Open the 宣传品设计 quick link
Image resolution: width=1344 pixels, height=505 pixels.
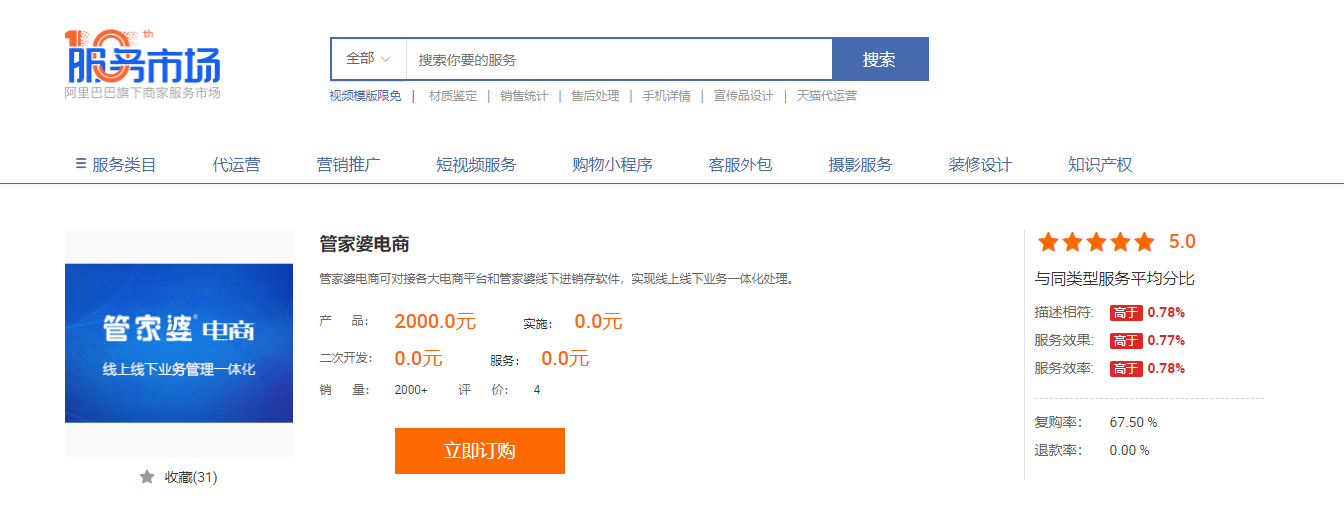point(743,96)
